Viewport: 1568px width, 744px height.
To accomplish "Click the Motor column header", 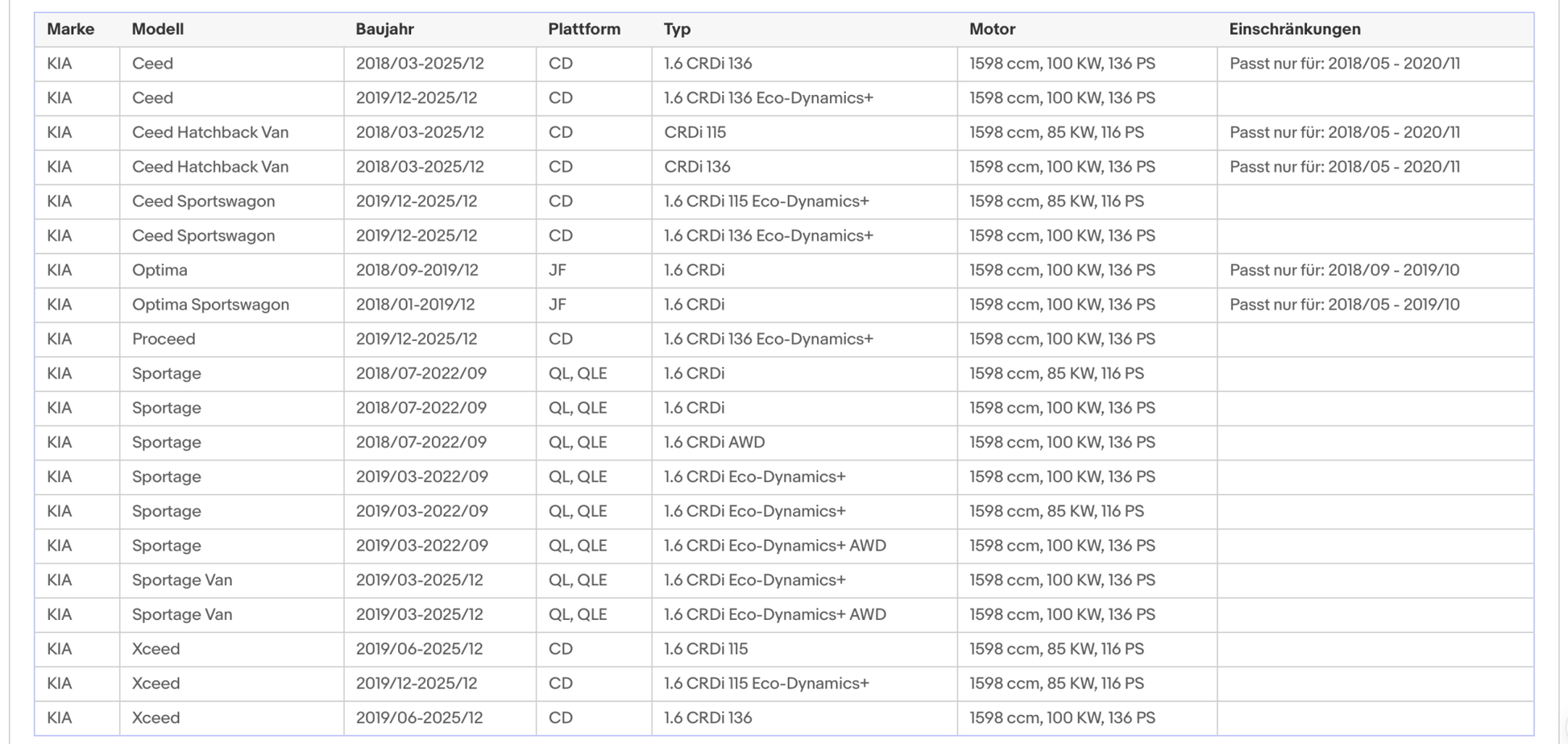I will [993, 29].
